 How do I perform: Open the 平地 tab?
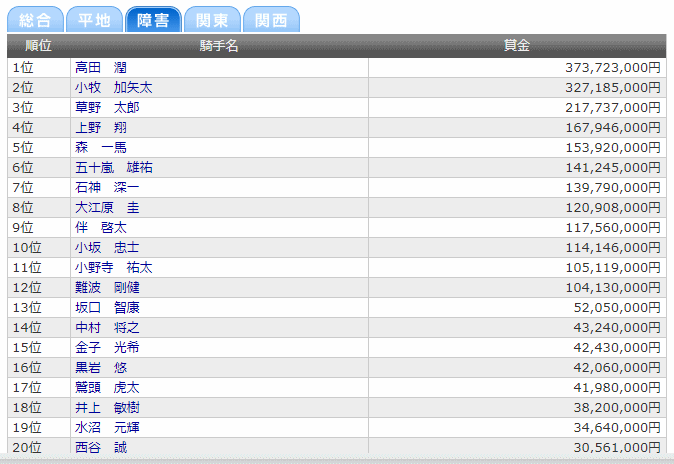[x=94, y=20]
